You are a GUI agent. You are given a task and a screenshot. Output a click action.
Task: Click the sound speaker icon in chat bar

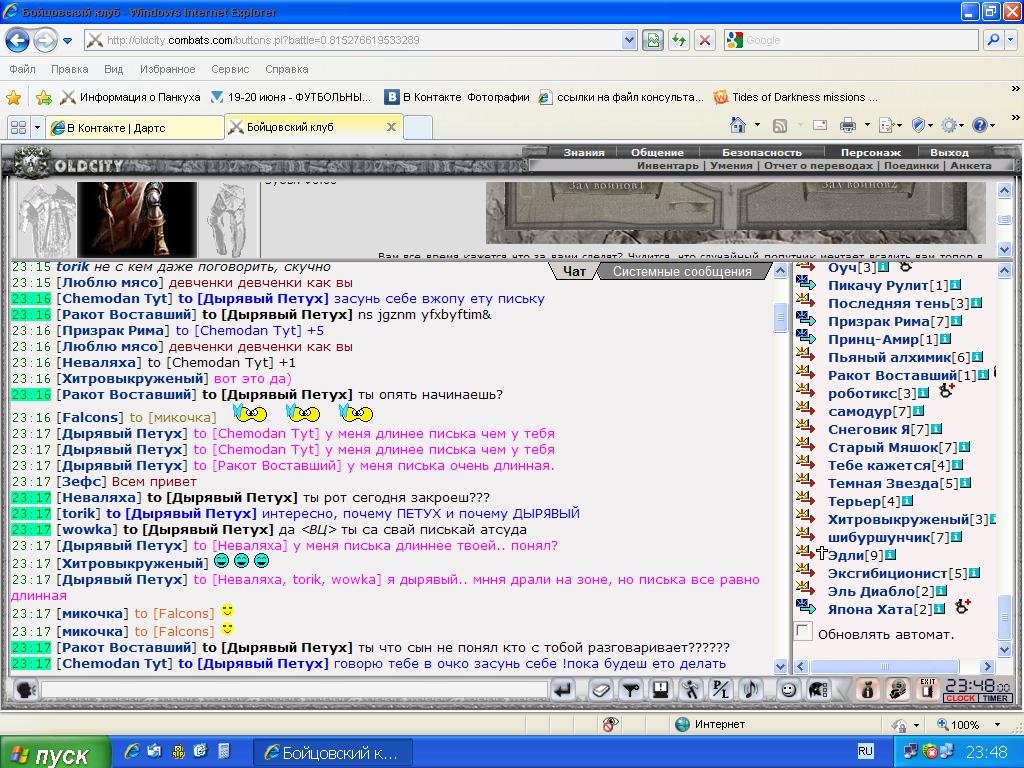(x=751, y=690)
